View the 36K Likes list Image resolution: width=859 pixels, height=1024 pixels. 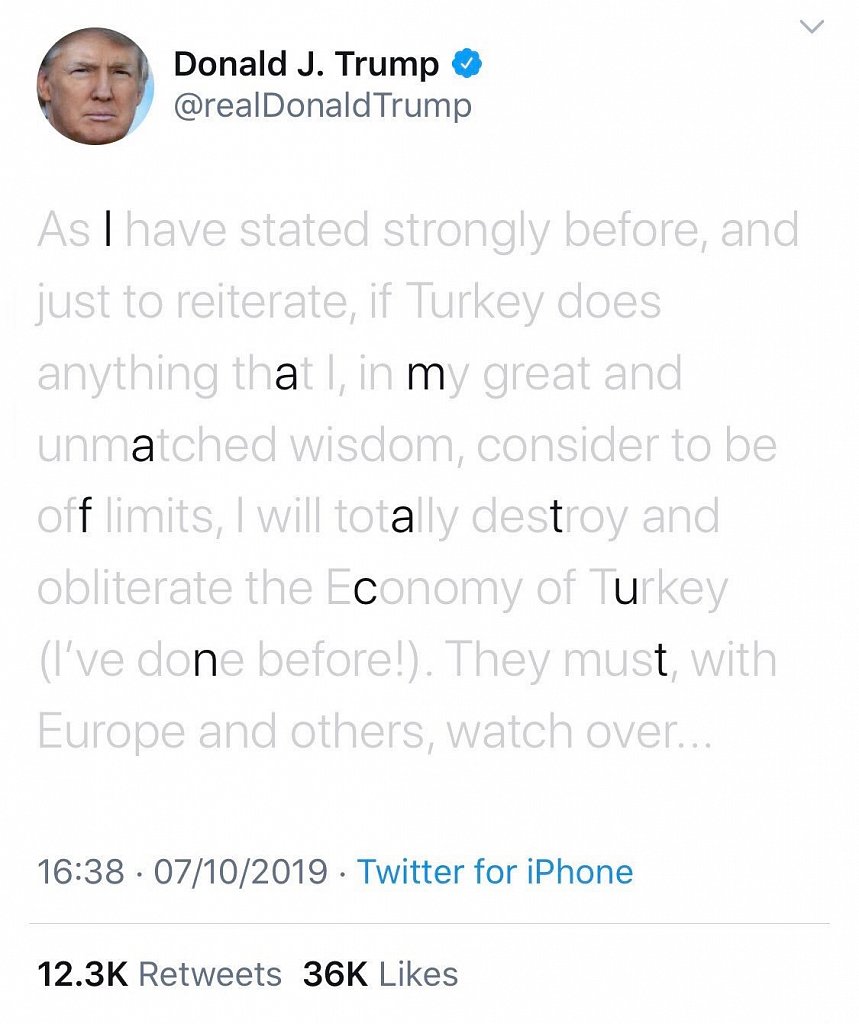click(380, 974)
